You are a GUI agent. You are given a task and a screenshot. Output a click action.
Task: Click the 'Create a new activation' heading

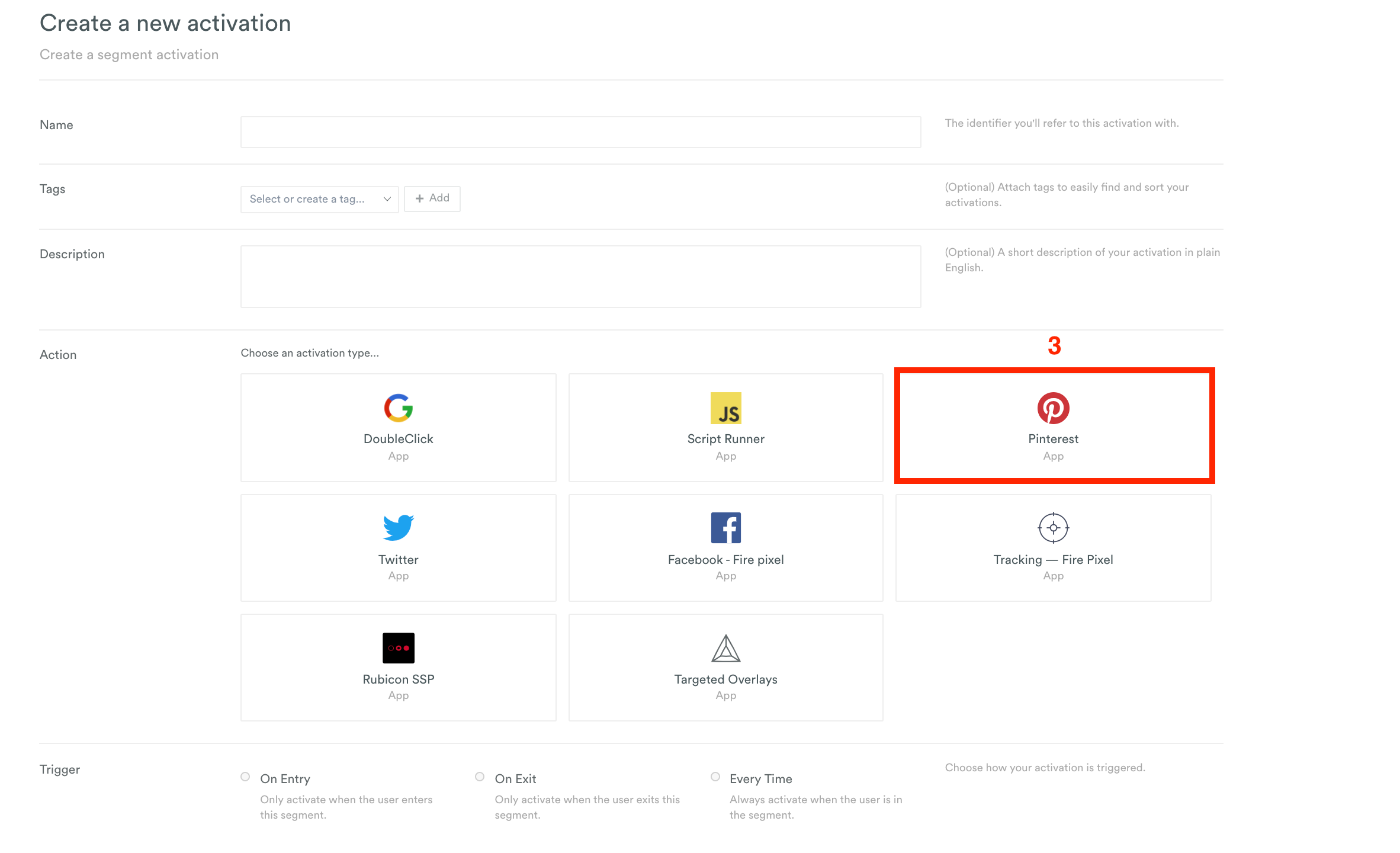point(165,23)
